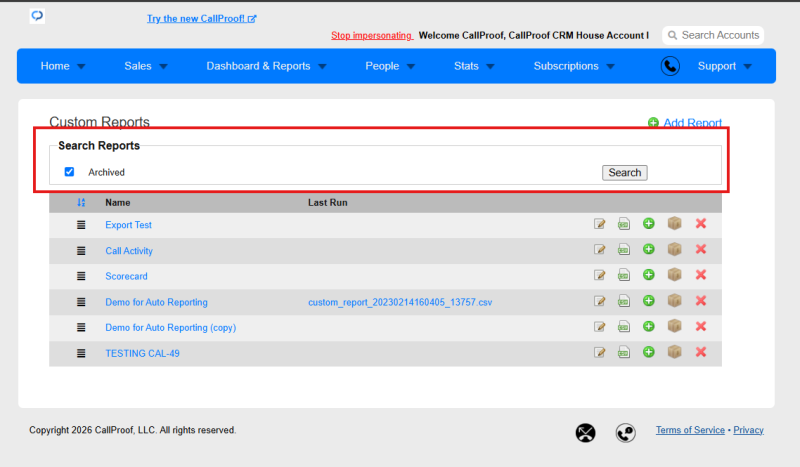Image resolution: width=800 pixels, height=467 pixels.
Task: Delete the Demo for Auto Reporting (copy) report
Action: pos(701,326)
